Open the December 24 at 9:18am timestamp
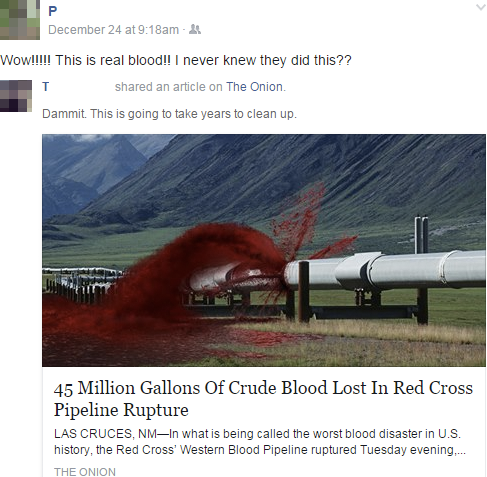 (113, 30)
